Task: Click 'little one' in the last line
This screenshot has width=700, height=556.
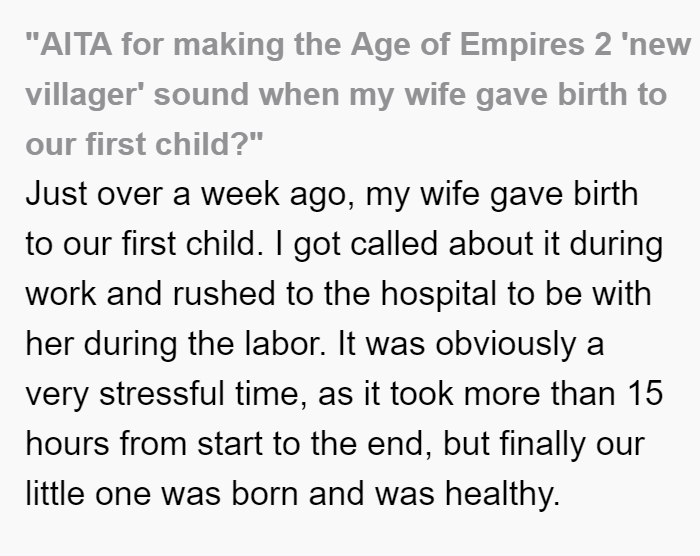Action: point(88,494)
